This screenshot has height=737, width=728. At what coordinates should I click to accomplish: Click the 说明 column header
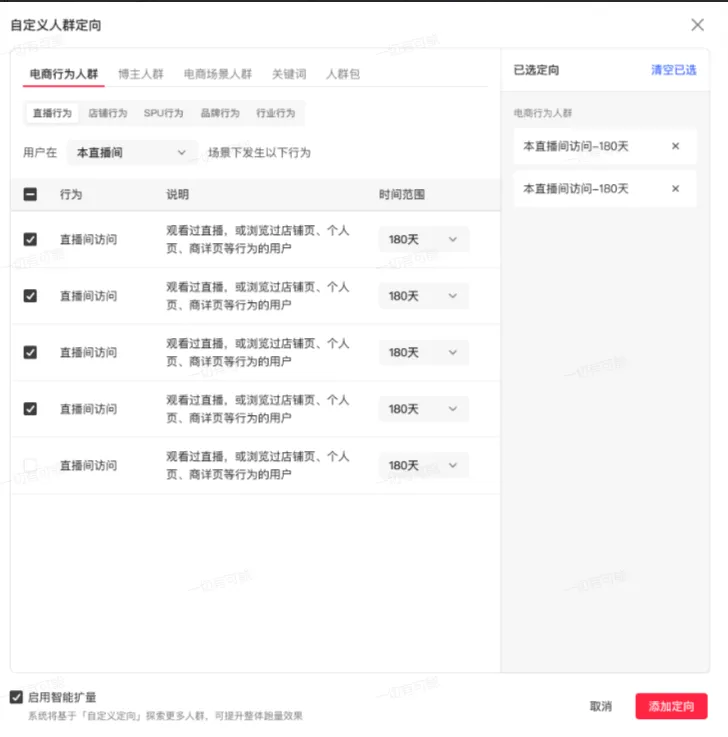click(178, 194)
